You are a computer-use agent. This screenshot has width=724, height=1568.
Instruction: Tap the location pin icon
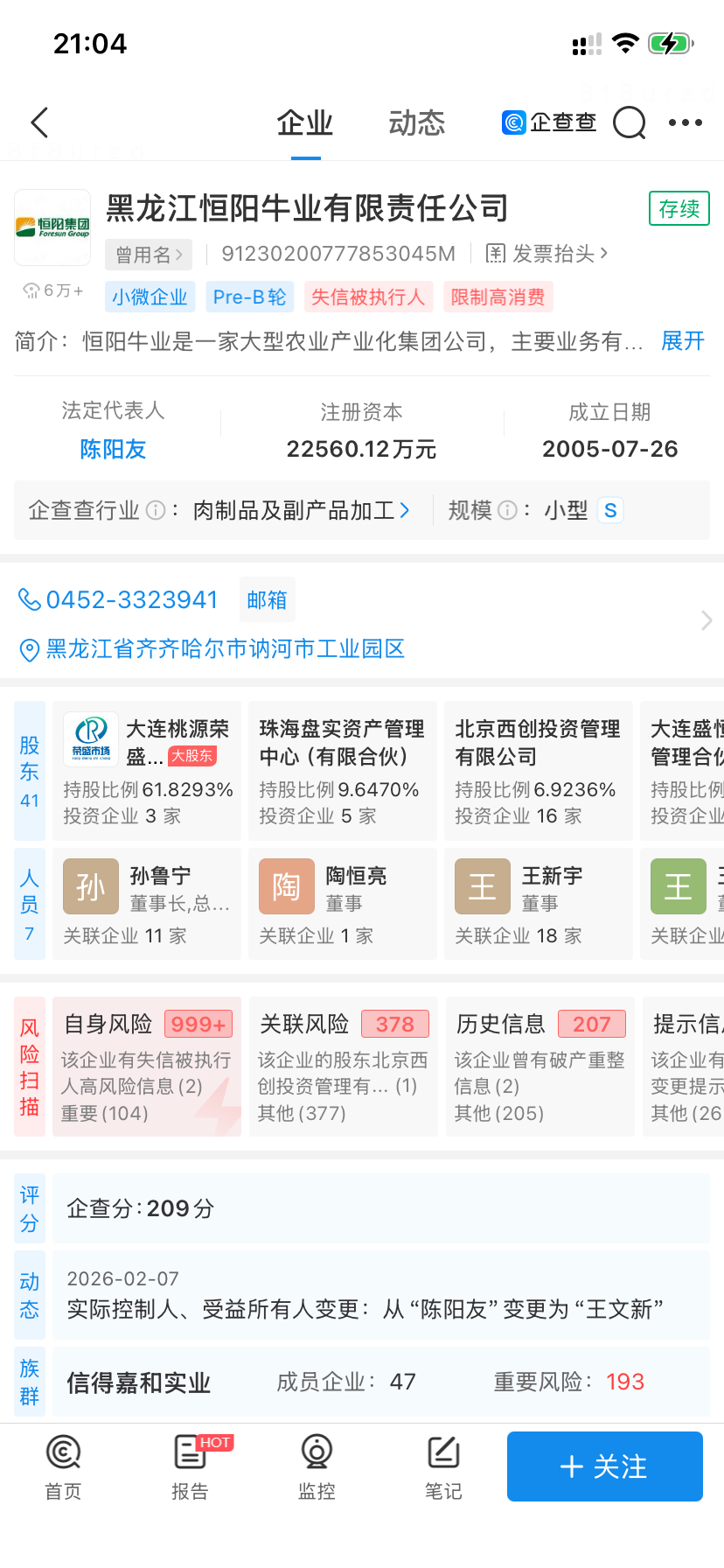[30, 649]
